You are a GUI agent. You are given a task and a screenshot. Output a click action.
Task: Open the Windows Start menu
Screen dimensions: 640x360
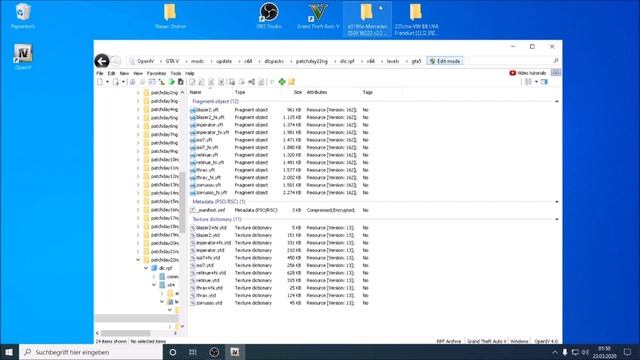(9, 352)
